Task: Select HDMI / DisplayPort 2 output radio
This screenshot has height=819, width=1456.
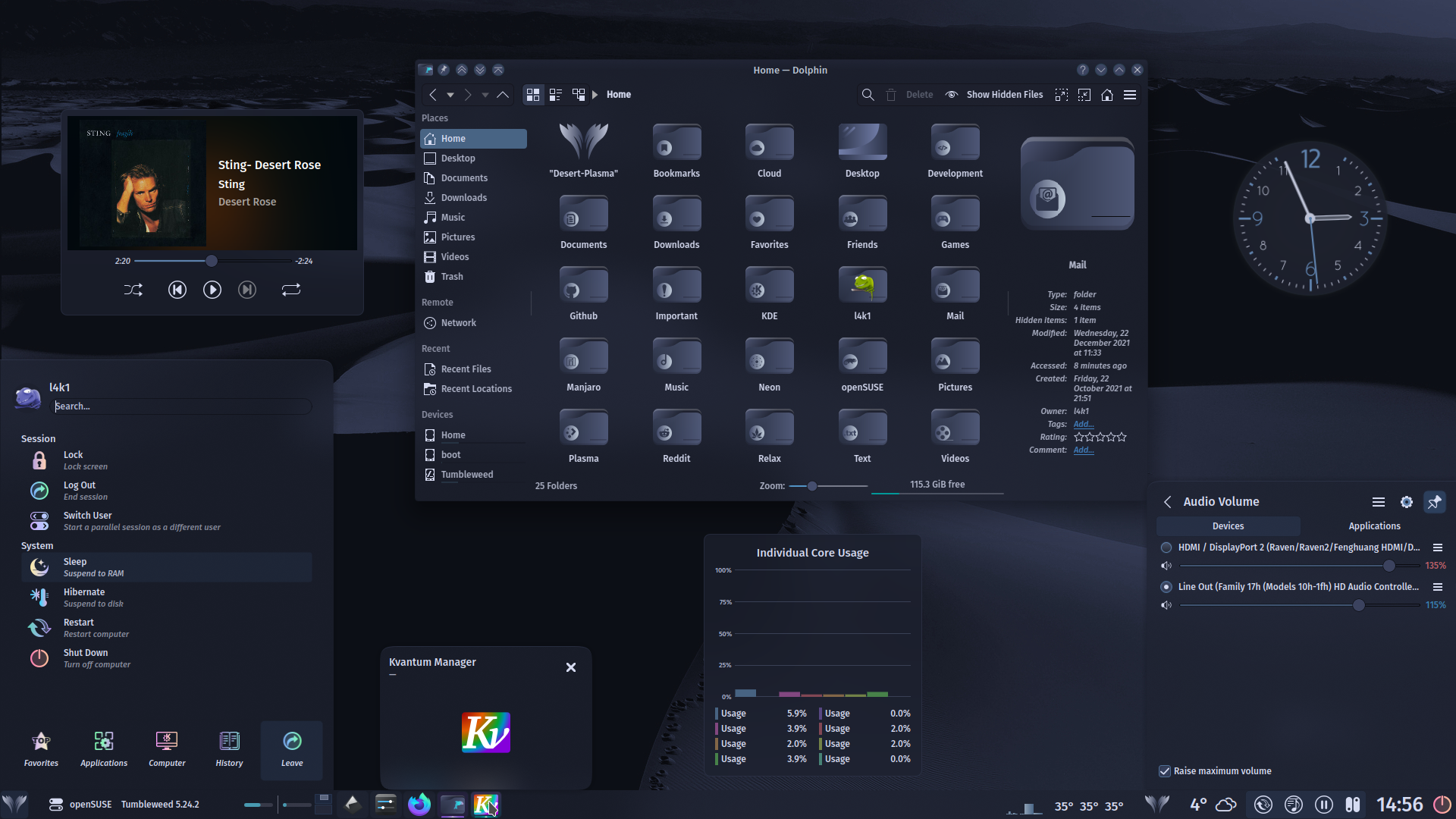Action: point(1166,548)
